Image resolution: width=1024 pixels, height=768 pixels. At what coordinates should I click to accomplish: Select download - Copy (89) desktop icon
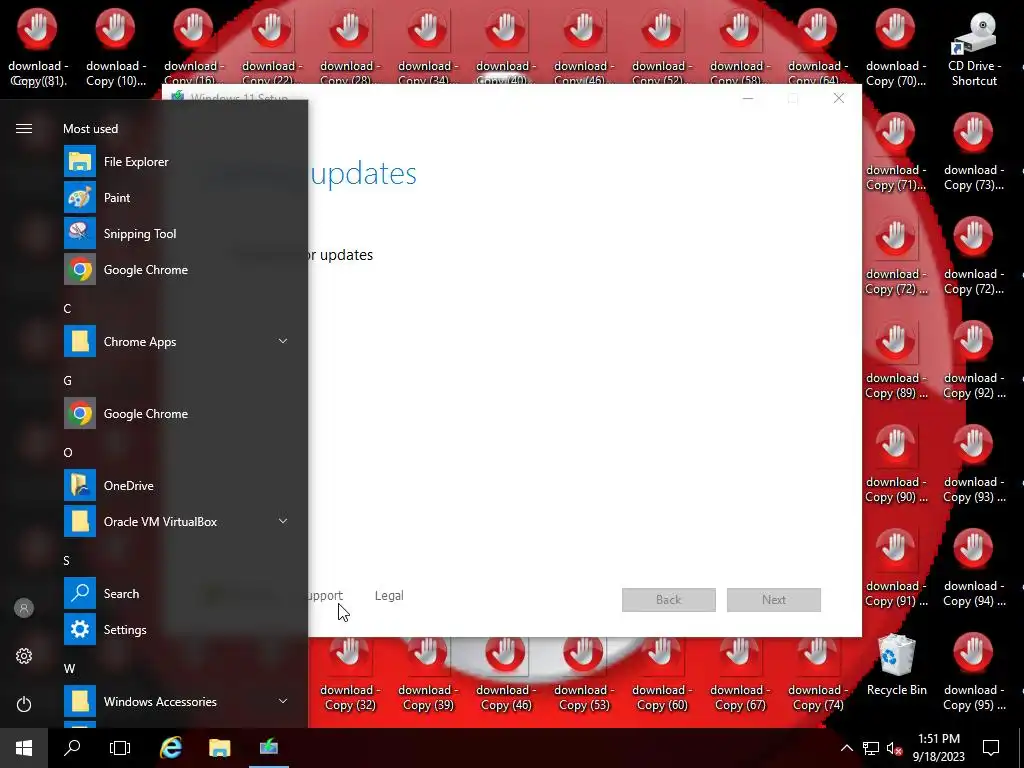pos(895,360)
